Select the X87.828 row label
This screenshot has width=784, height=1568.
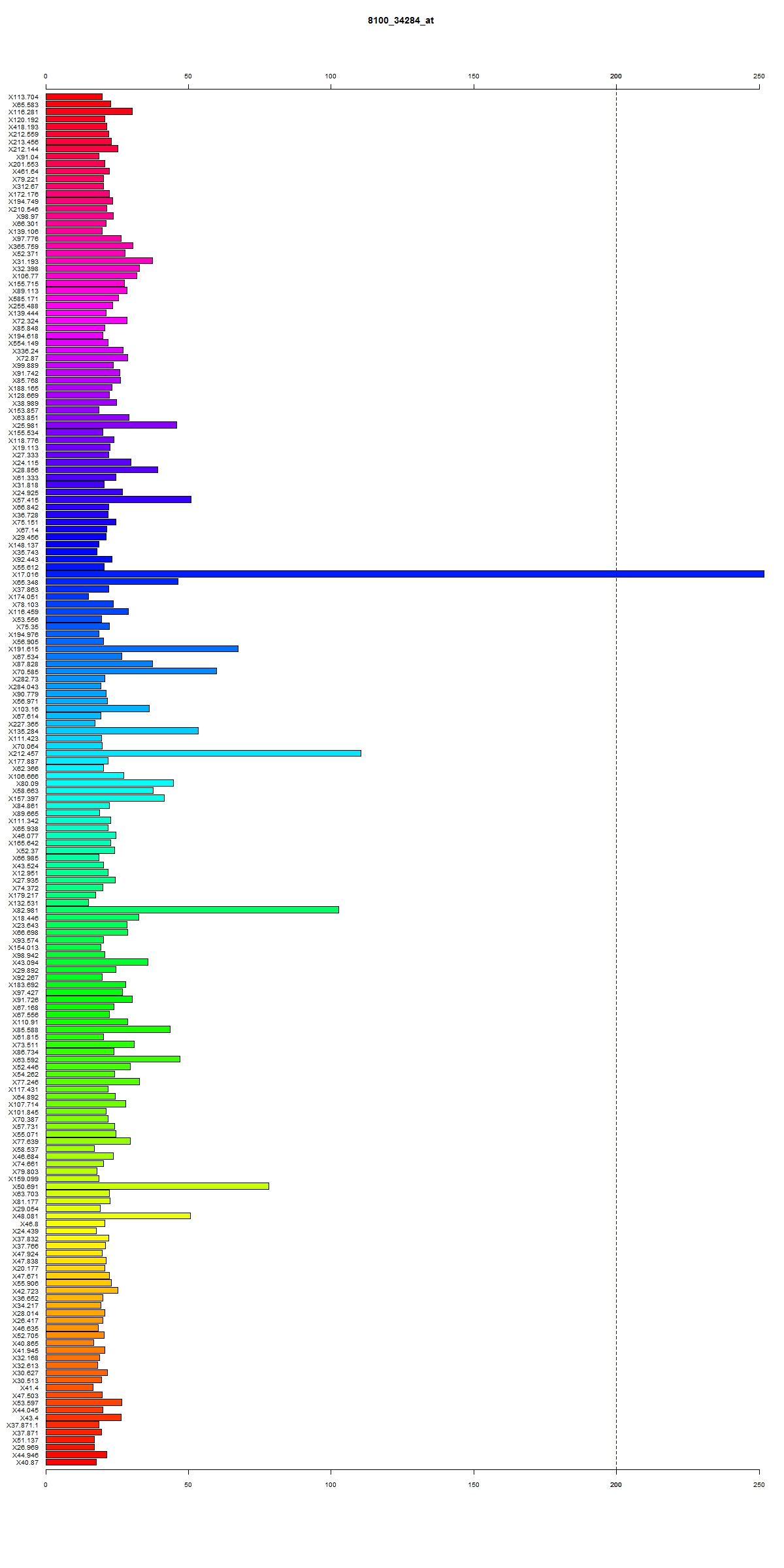click(x=25, y=664)
